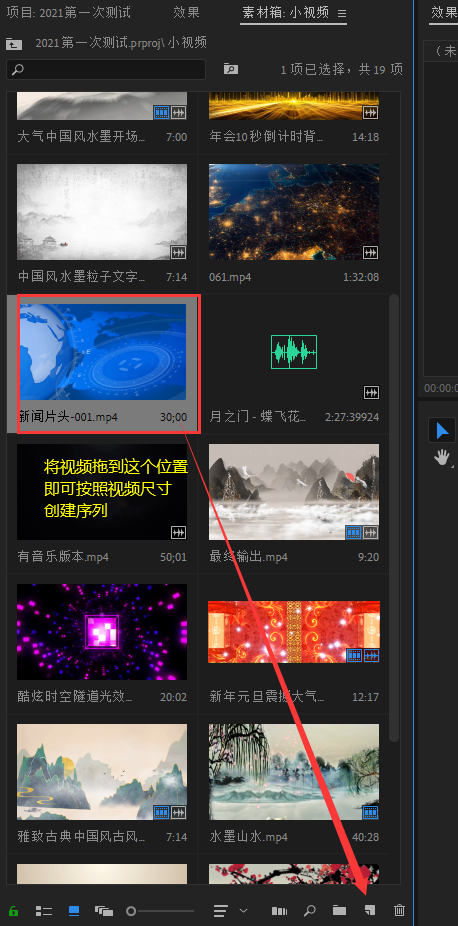Switch to the 效果 tab

coord(187,12)
